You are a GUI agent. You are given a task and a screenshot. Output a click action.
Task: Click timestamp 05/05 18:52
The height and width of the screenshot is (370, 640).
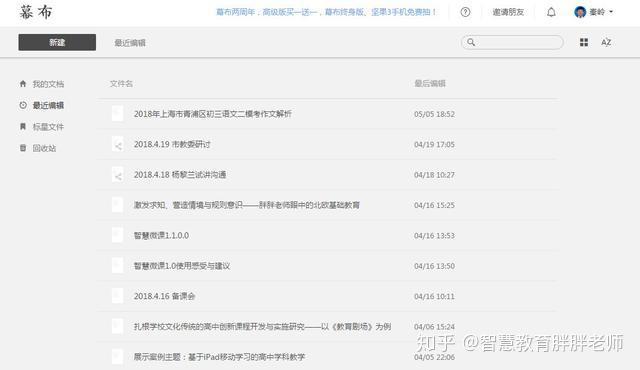tap(434, 114)
